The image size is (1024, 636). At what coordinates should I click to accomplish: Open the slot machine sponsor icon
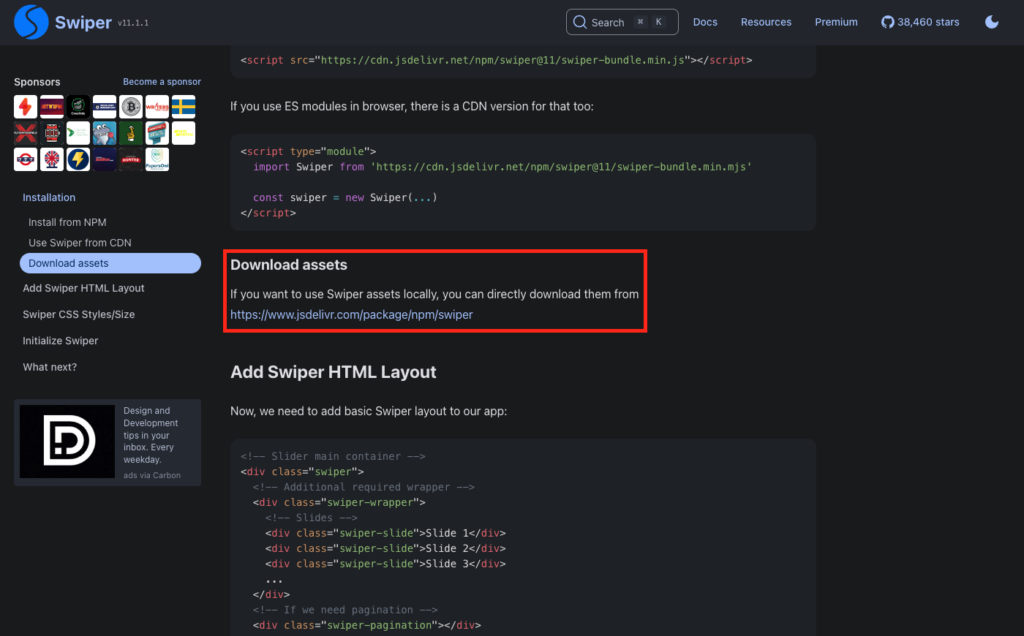click(x=52, y=133)
